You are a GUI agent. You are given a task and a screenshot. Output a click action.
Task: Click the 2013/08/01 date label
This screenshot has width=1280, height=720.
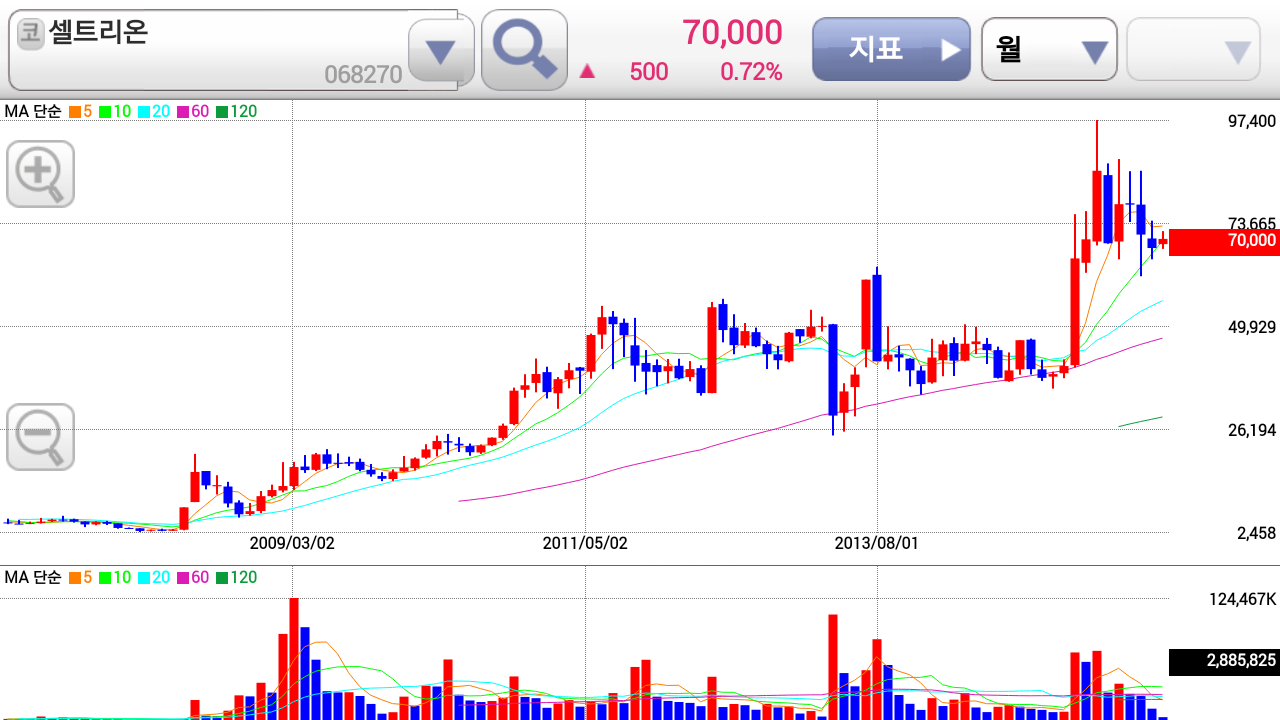[x=877, y=543]
